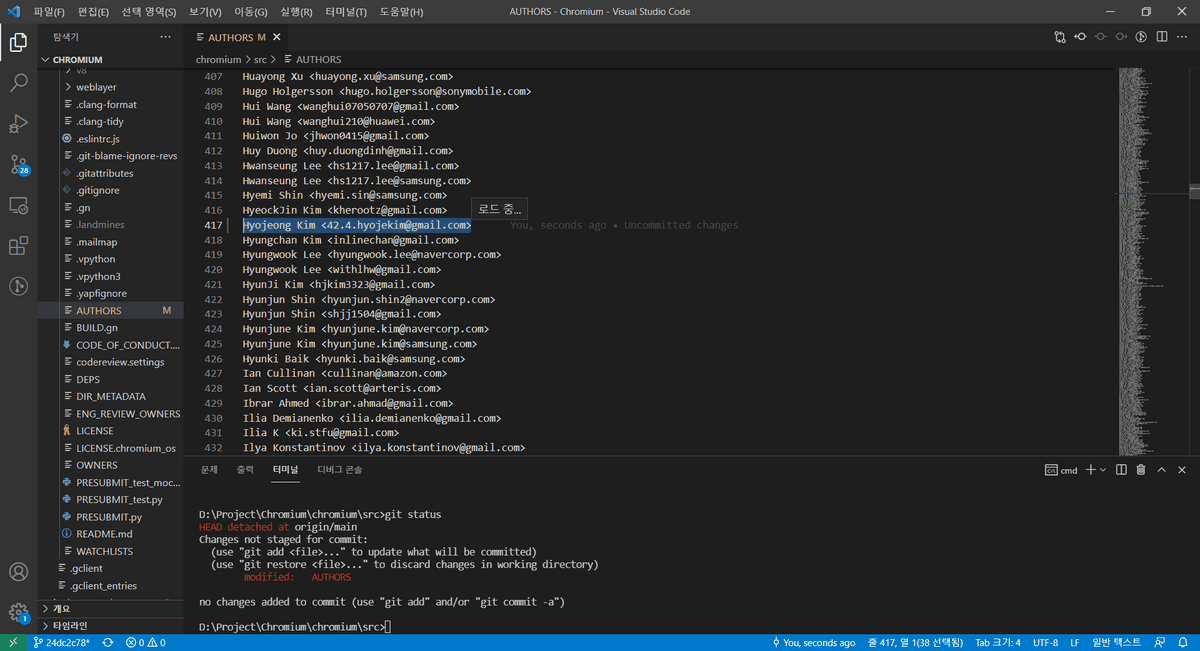The width and height of the screenshot is (1200, 651).
Task: Open the 파일(F) menu
Action: (x=49, y=12)
